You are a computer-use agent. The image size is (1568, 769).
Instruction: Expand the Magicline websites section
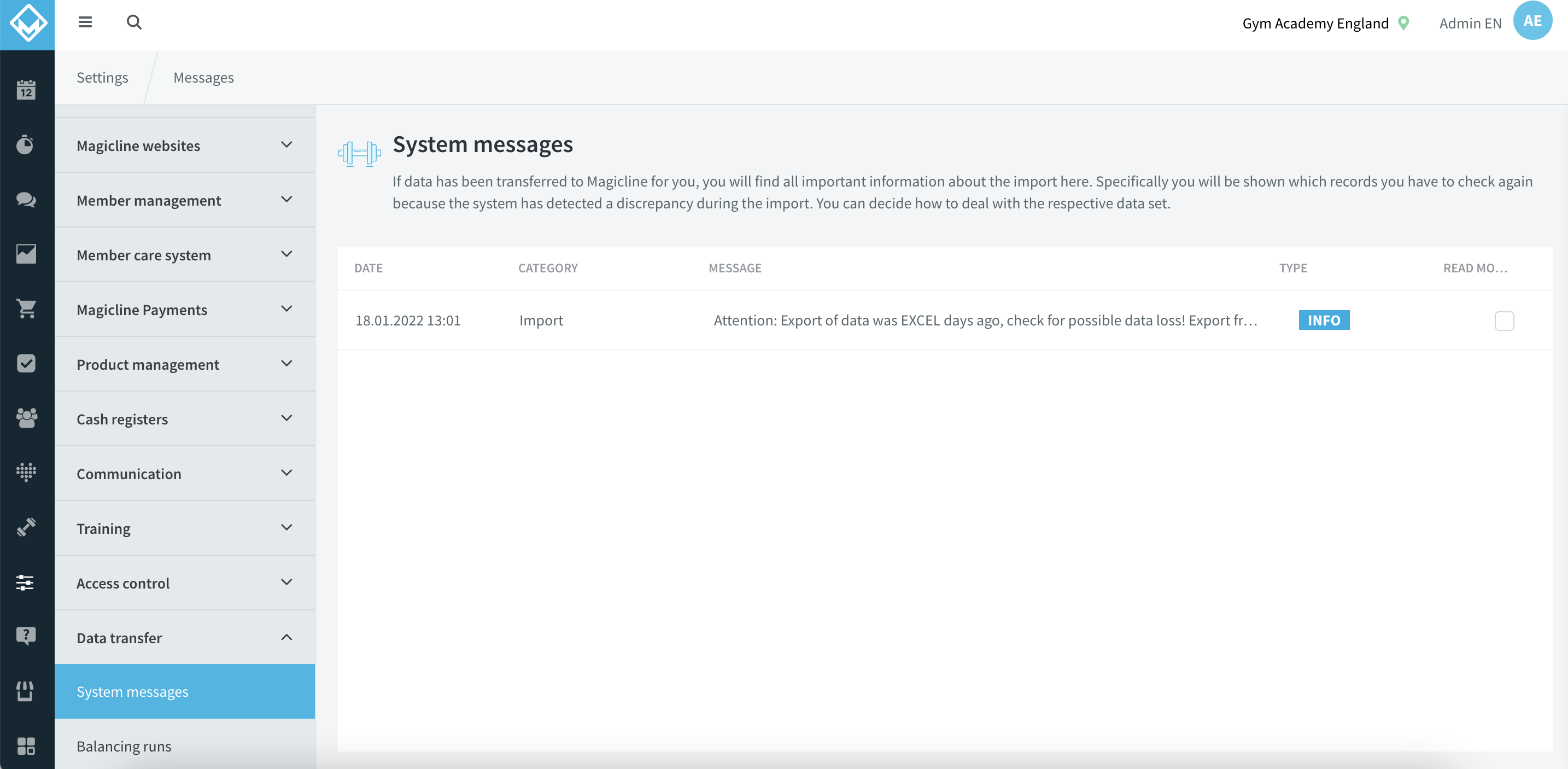click(x=185, y=145)
